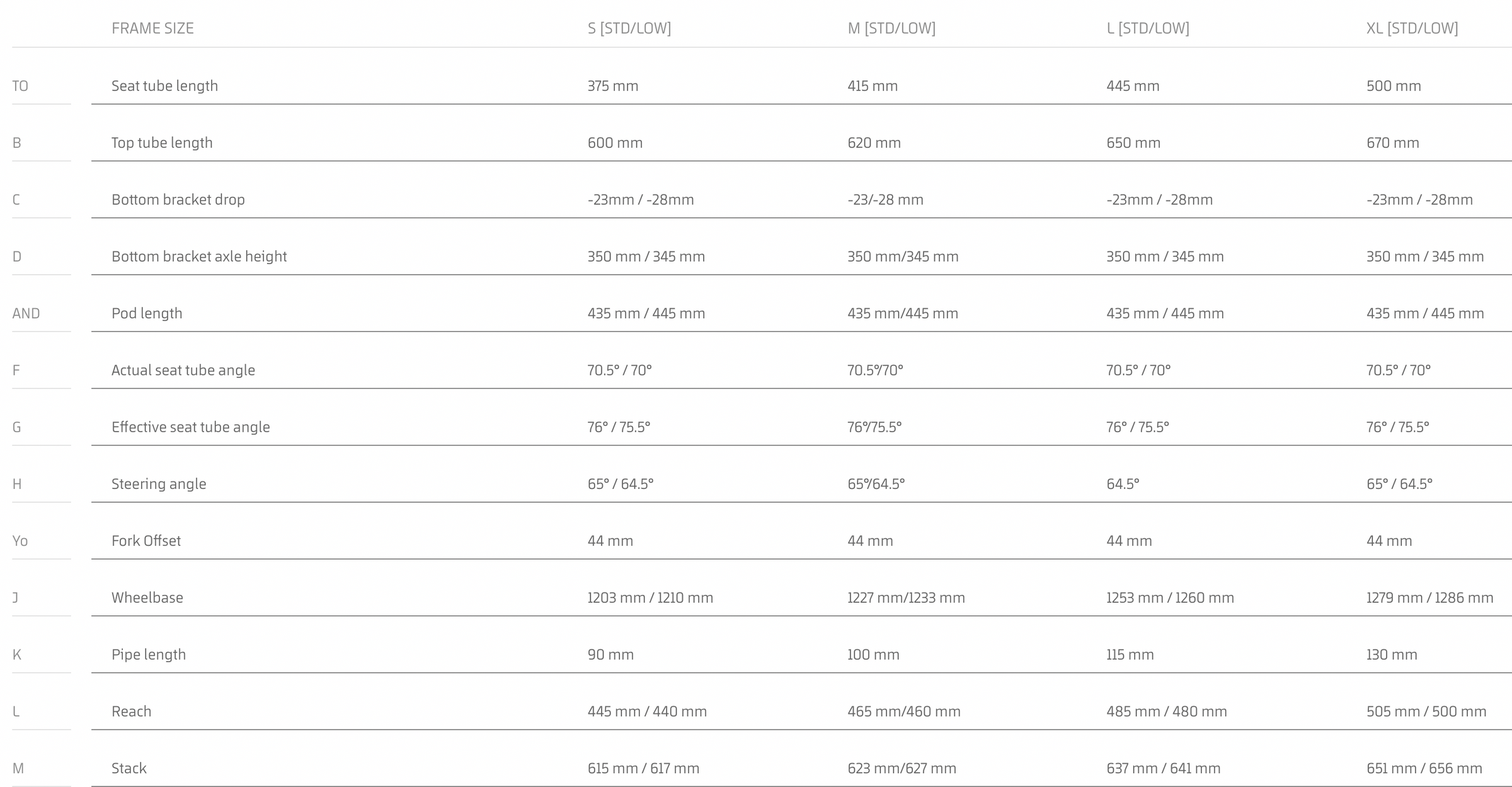1512x787 pixels.
Task: Select the Steering angle row label
Action: click(x=159, y=484)
